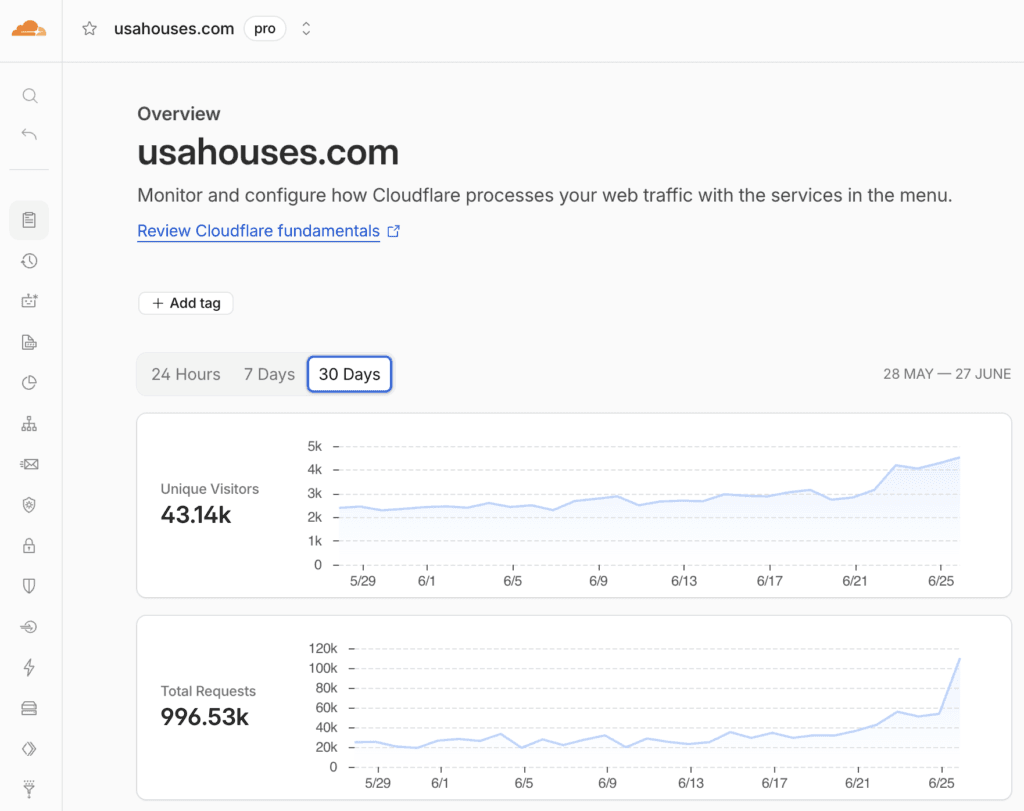Open the Caching storage drive icon

click(29, 708)
